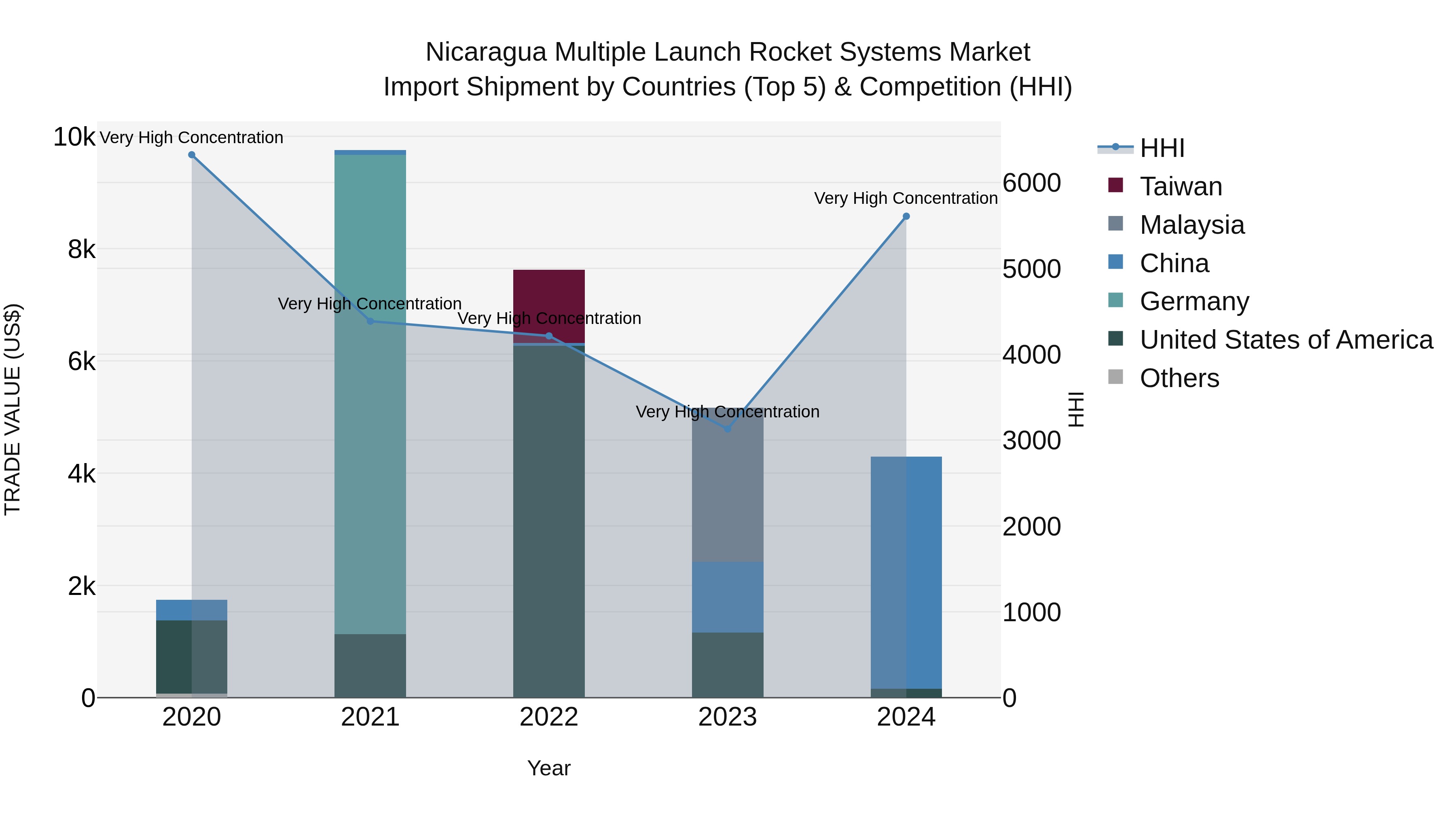Click the 2020 x-axis label
This screenshot has height=819, width=1456.
coord(192,717)
